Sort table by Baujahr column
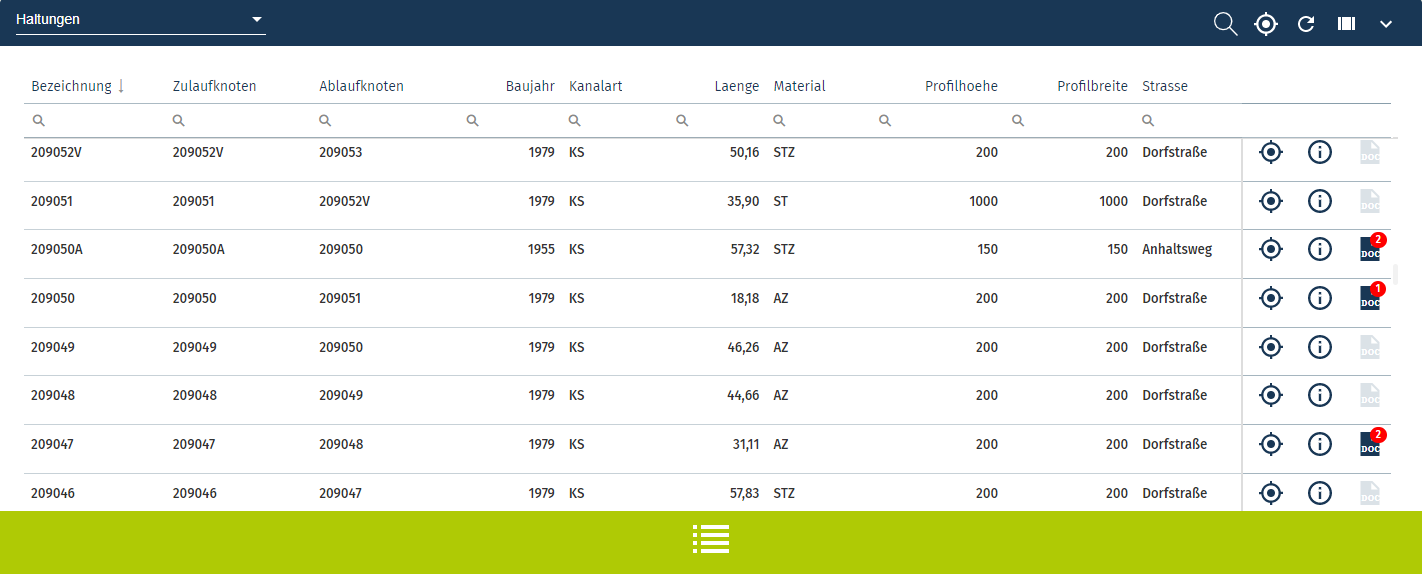The height and width of the screenshot is (574, 1422). [x=530, y=86]
